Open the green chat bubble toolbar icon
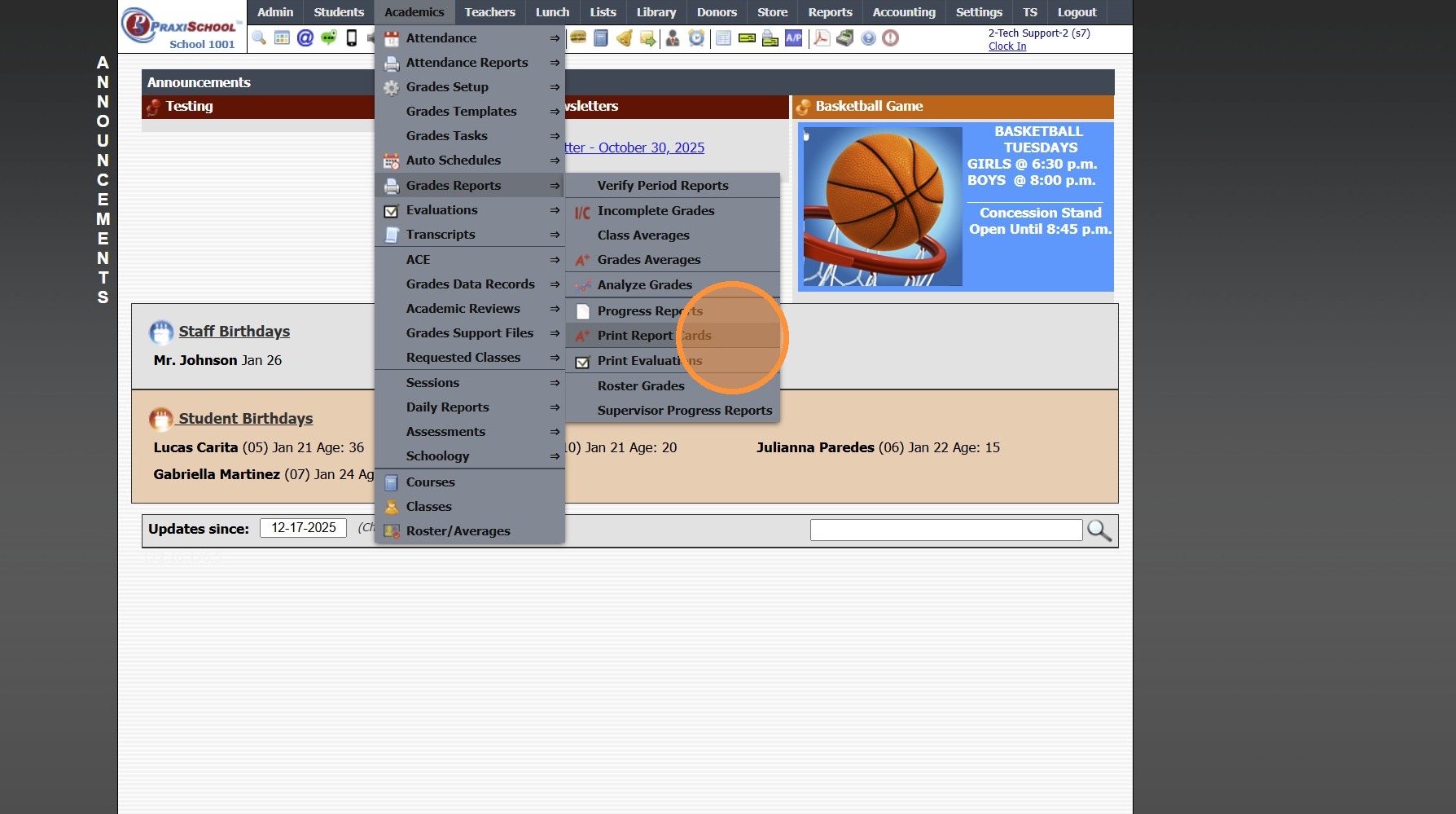 (329, 38)
